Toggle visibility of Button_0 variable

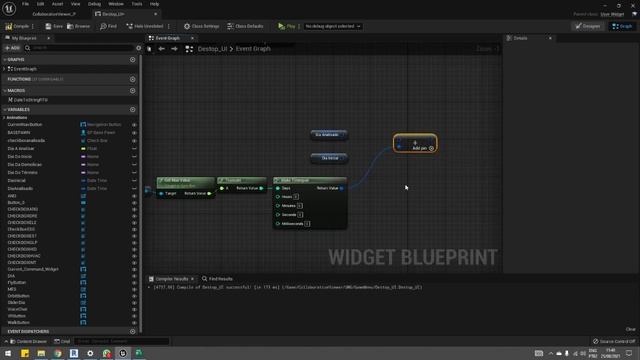coord(134,202)
